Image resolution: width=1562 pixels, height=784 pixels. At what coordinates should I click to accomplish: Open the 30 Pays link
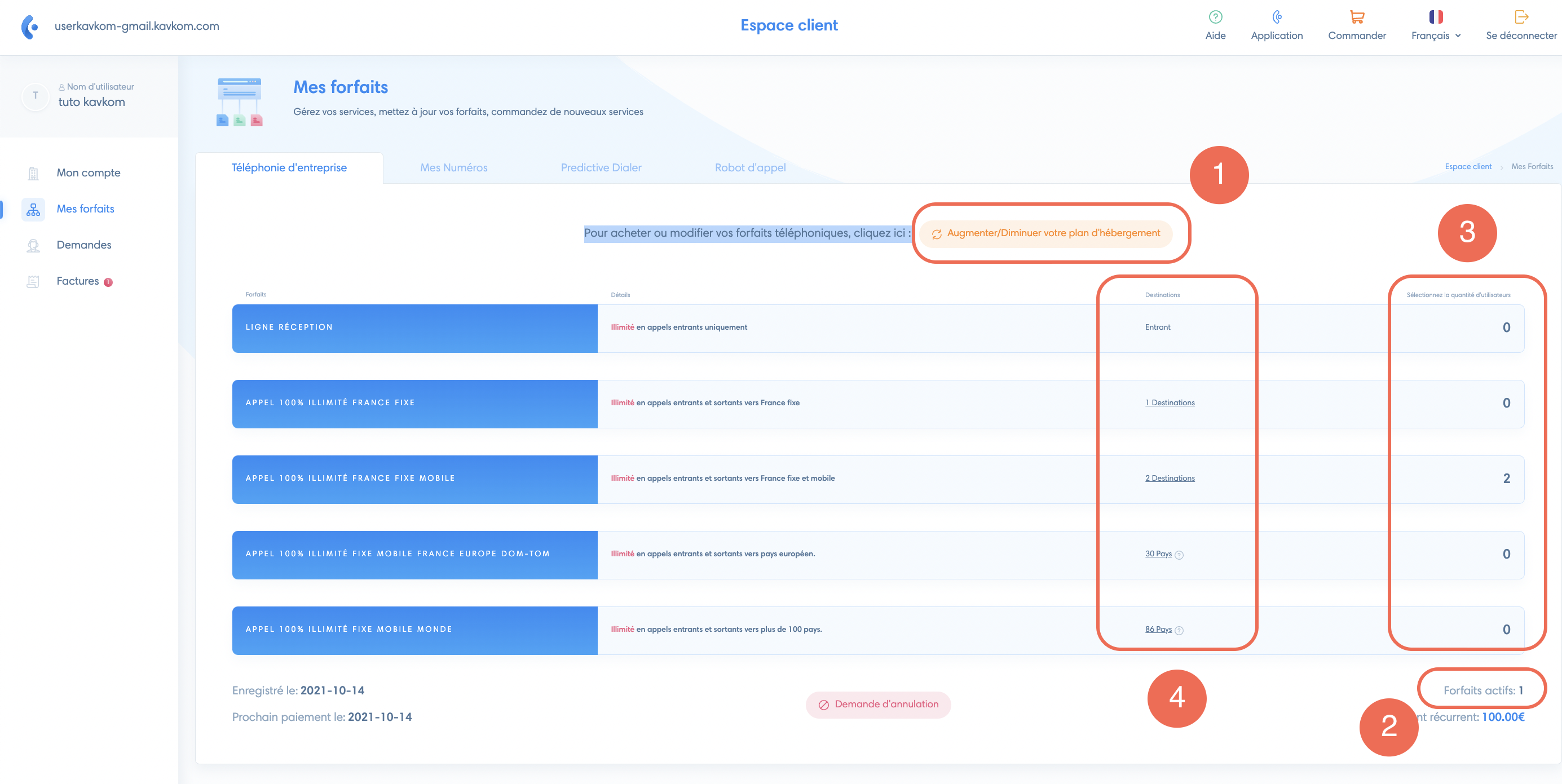click(1158, 554)
